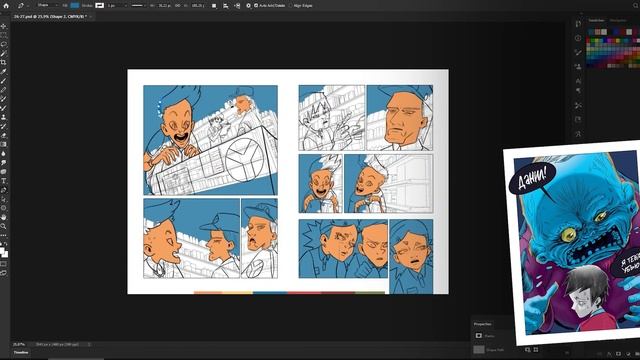Image resolution: width=640 pixels, height=360 pixels.
Task: Open the Pen tool preset picker
Action: pos(22,6)
